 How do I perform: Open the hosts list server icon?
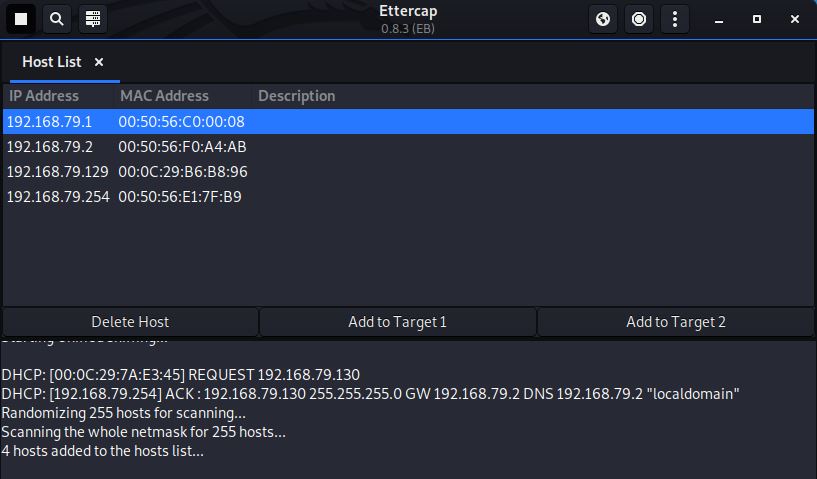tap(92, 19)
